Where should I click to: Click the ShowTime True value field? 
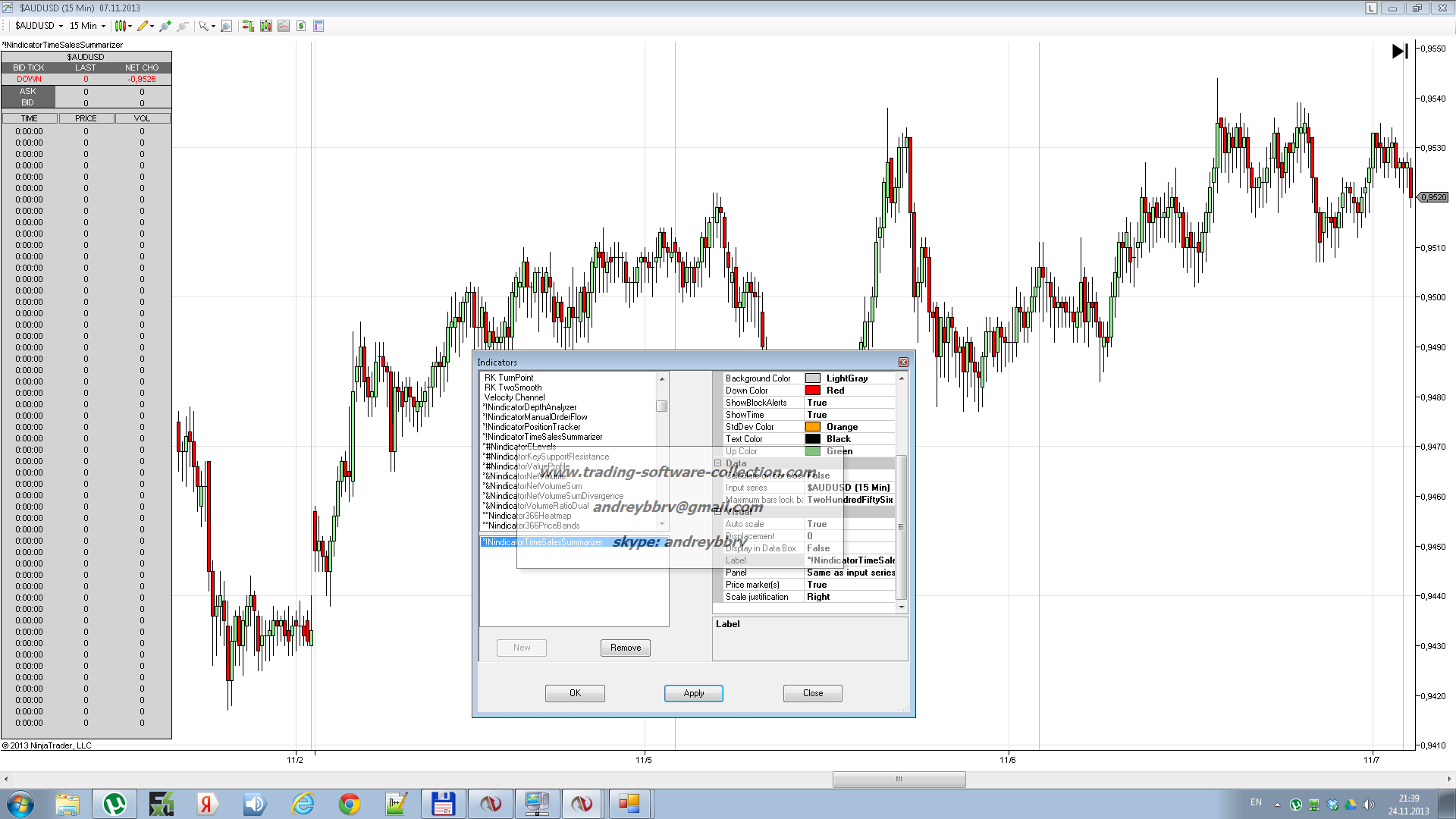(x=848, y=415)
